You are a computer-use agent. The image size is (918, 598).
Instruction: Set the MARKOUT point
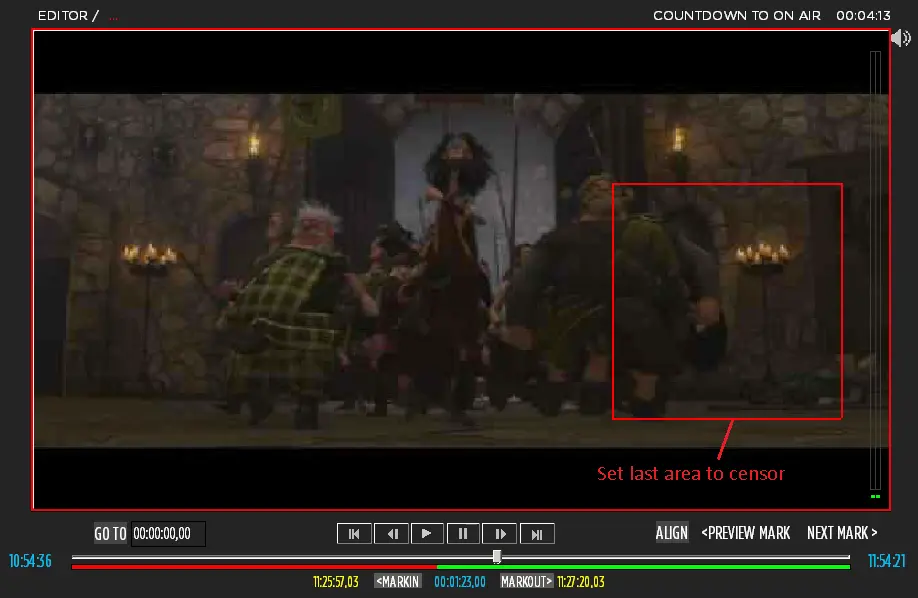(527, 581)
